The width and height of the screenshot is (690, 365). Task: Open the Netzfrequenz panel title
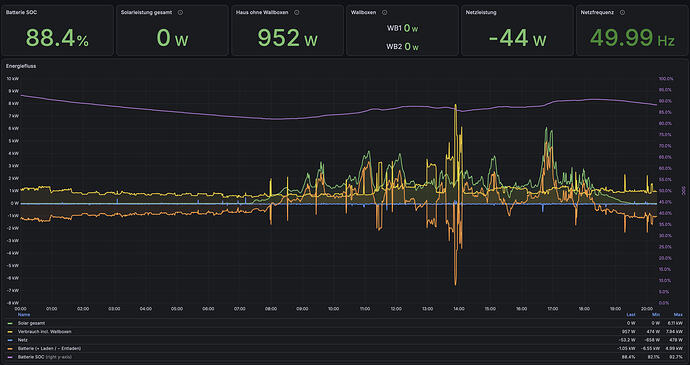[597, 13]
